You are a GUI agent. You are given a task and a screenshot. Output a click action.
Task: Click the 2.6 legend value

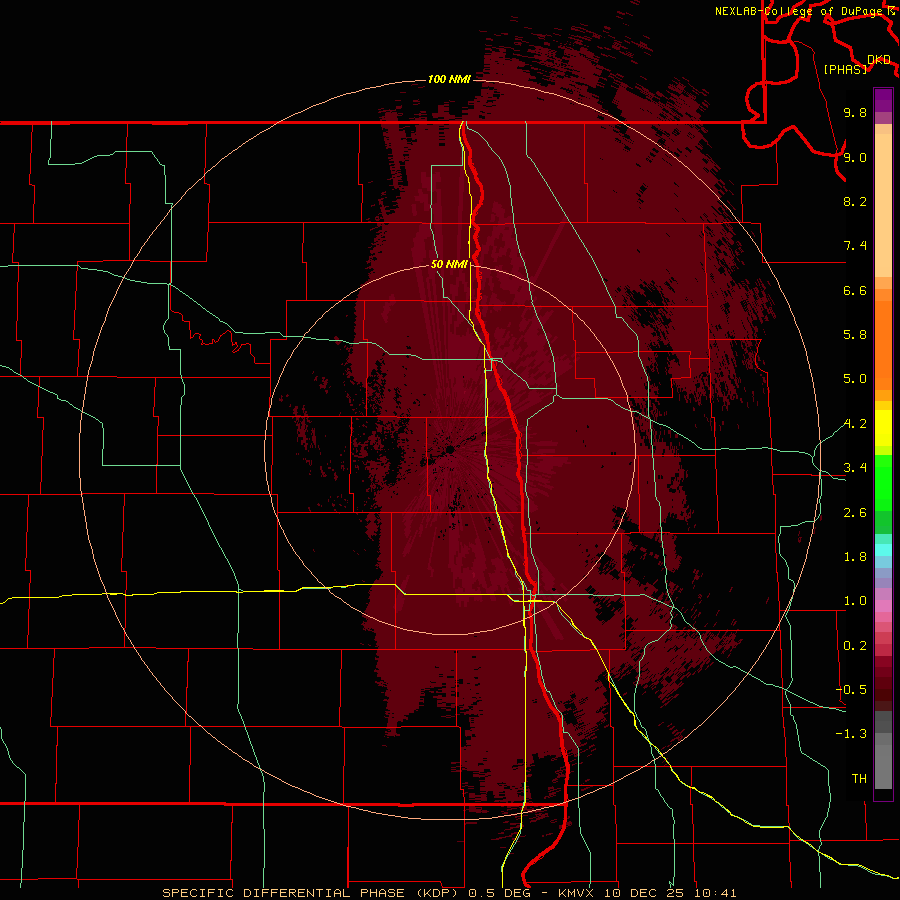855,513
